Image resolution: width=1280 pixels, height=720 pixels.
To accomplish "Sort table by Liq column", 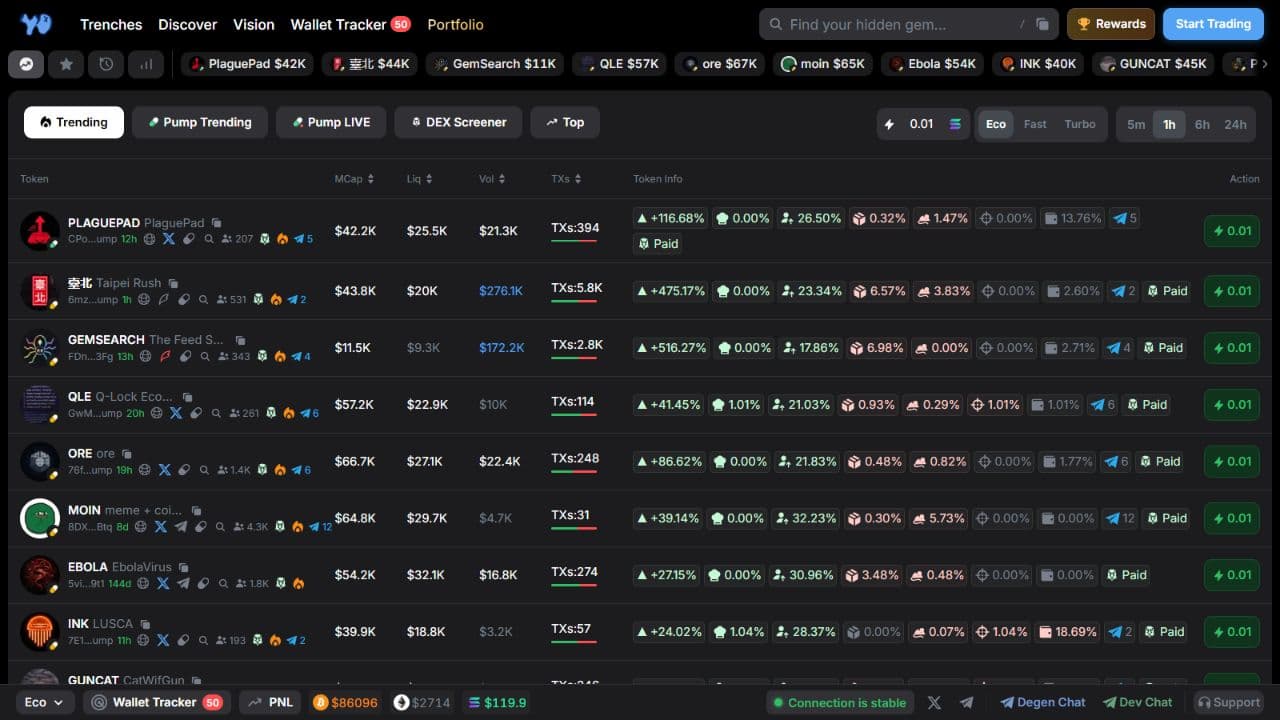I will 420,179.
